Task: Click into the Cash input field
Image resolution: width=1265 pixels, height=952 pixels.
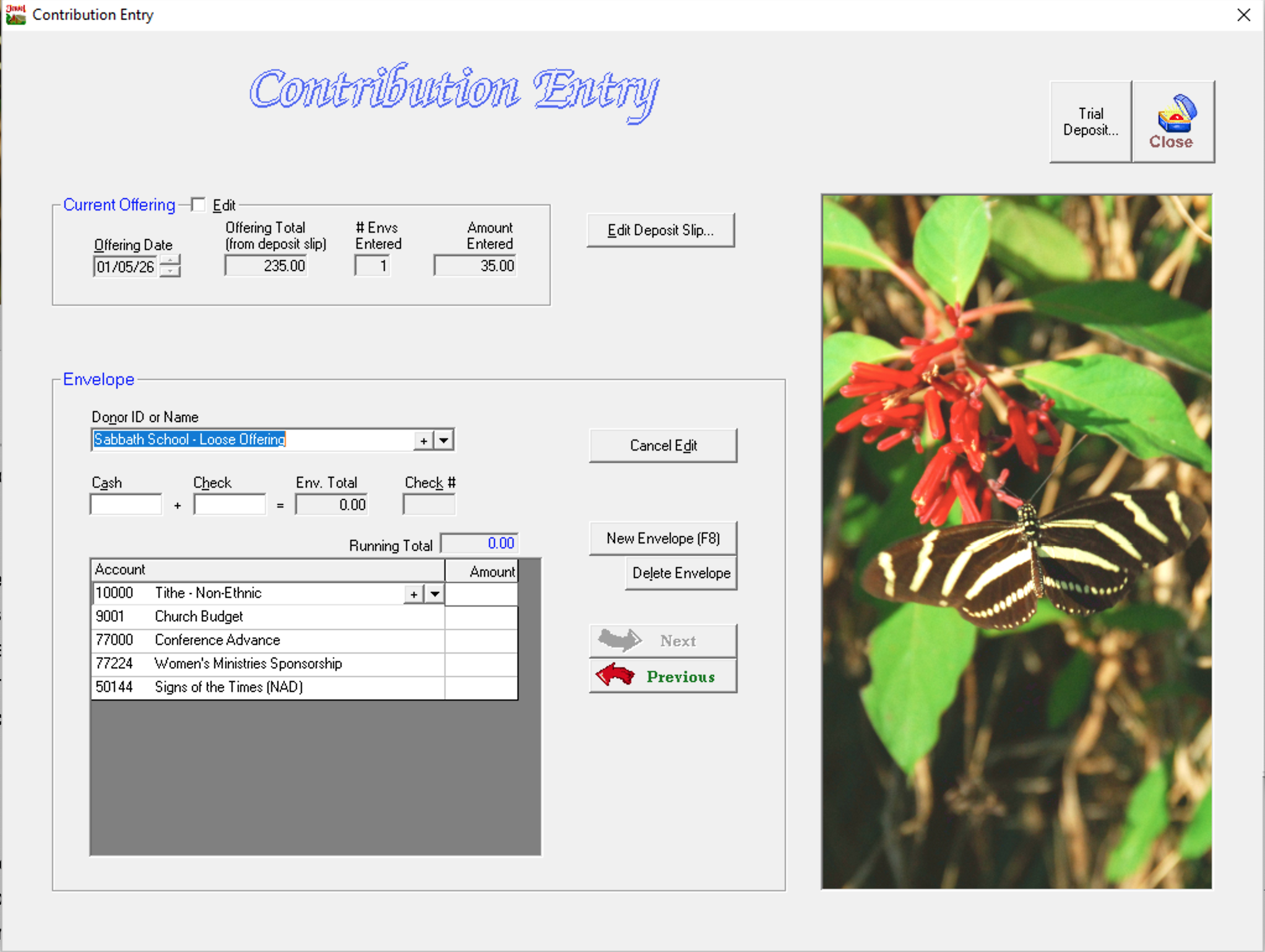Action: pyautogui.click(x=126, y=505)
